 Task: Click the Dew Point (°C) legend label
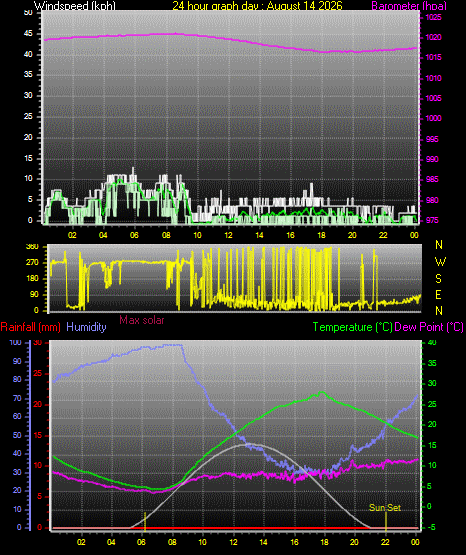click(429, 327)
